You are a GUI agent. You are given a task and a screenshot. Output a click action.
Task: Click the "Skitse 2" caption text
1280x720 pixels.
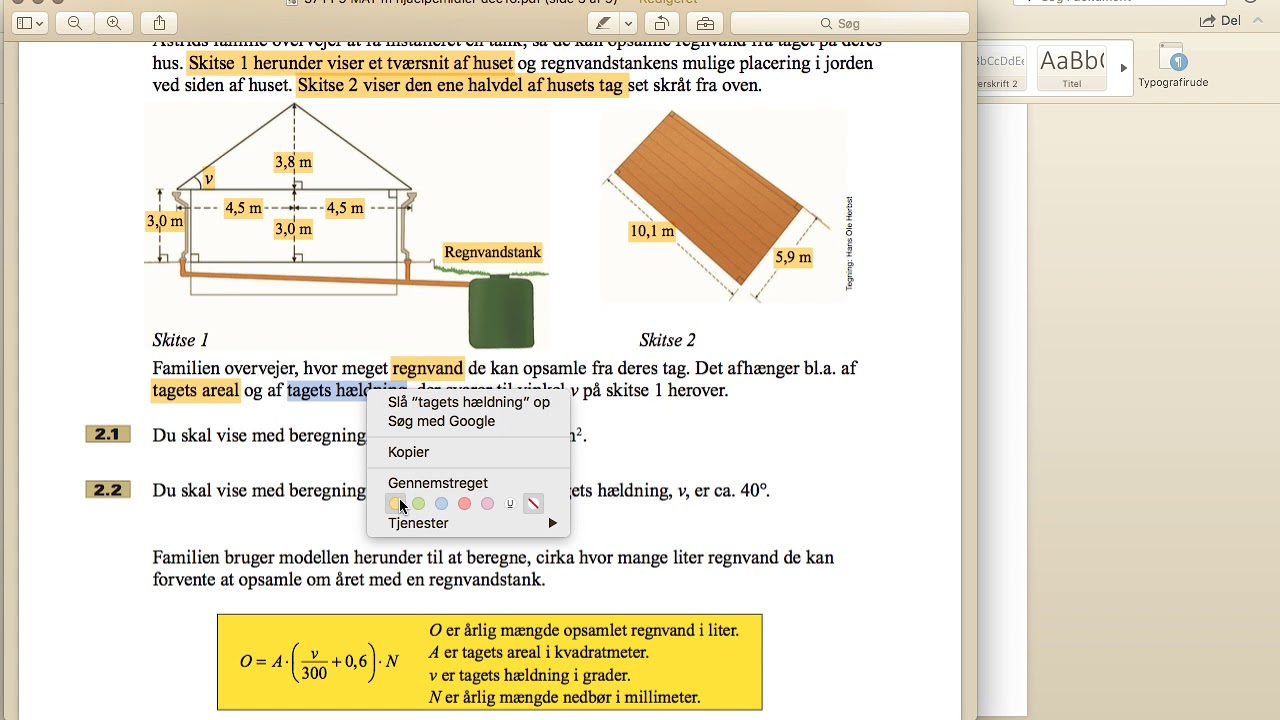pos(667,340)
